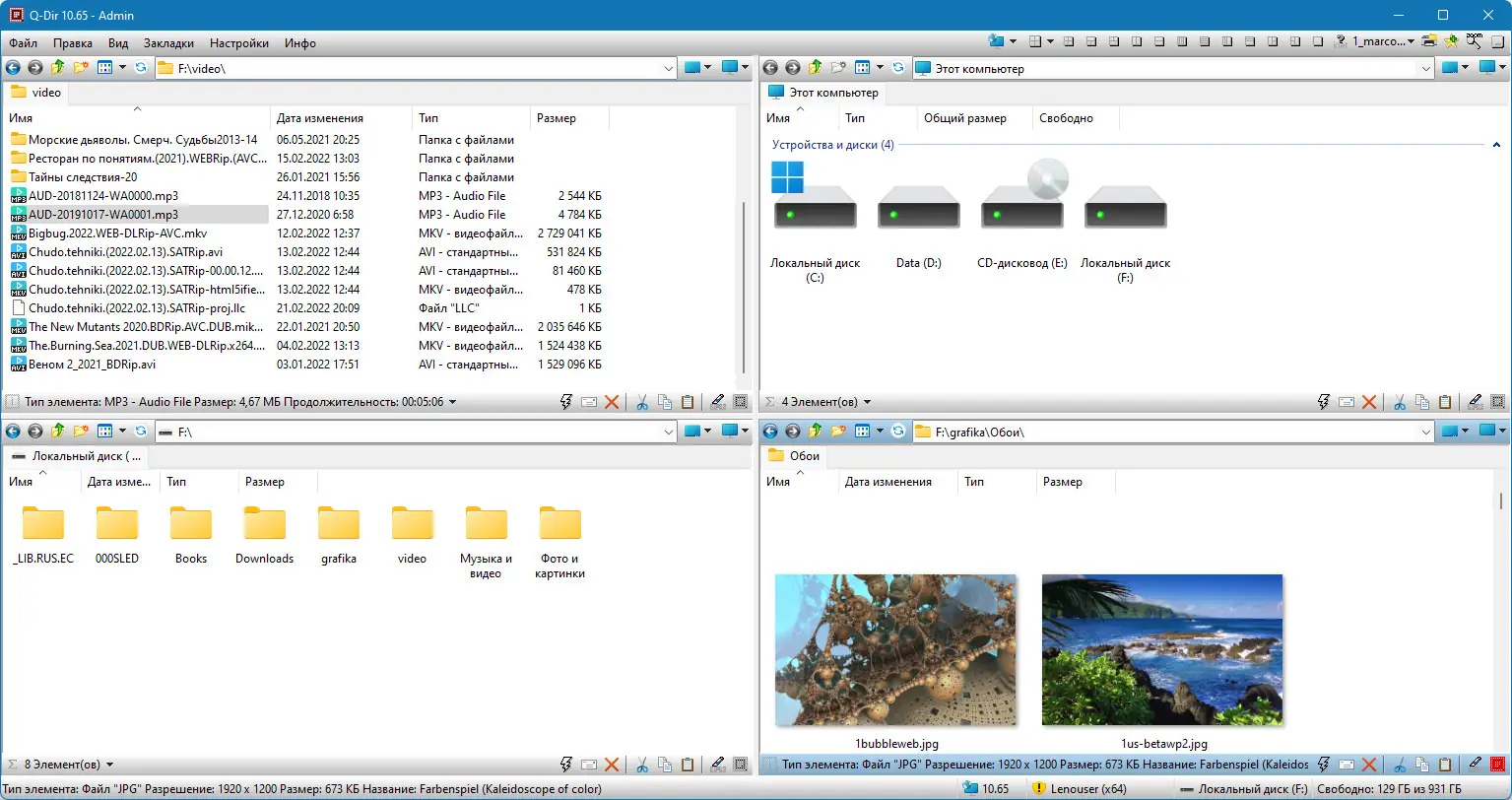Go back in the Этот компьютер pane
This screenshot has height=800, width=1512.
pyautogui.click(x=769, y=68)
